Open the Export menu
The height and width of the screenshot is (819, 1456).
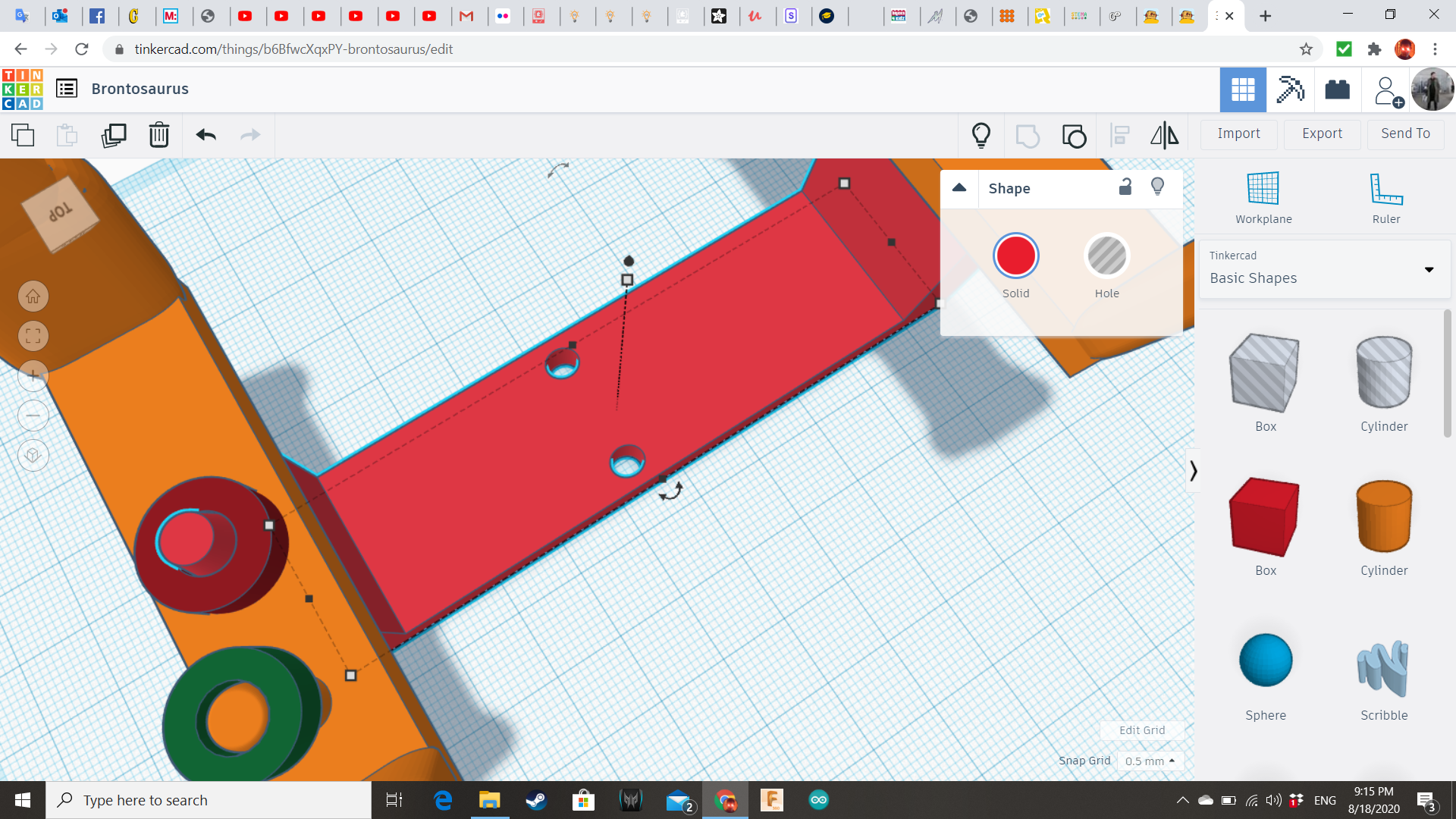tap(1322, 133)
